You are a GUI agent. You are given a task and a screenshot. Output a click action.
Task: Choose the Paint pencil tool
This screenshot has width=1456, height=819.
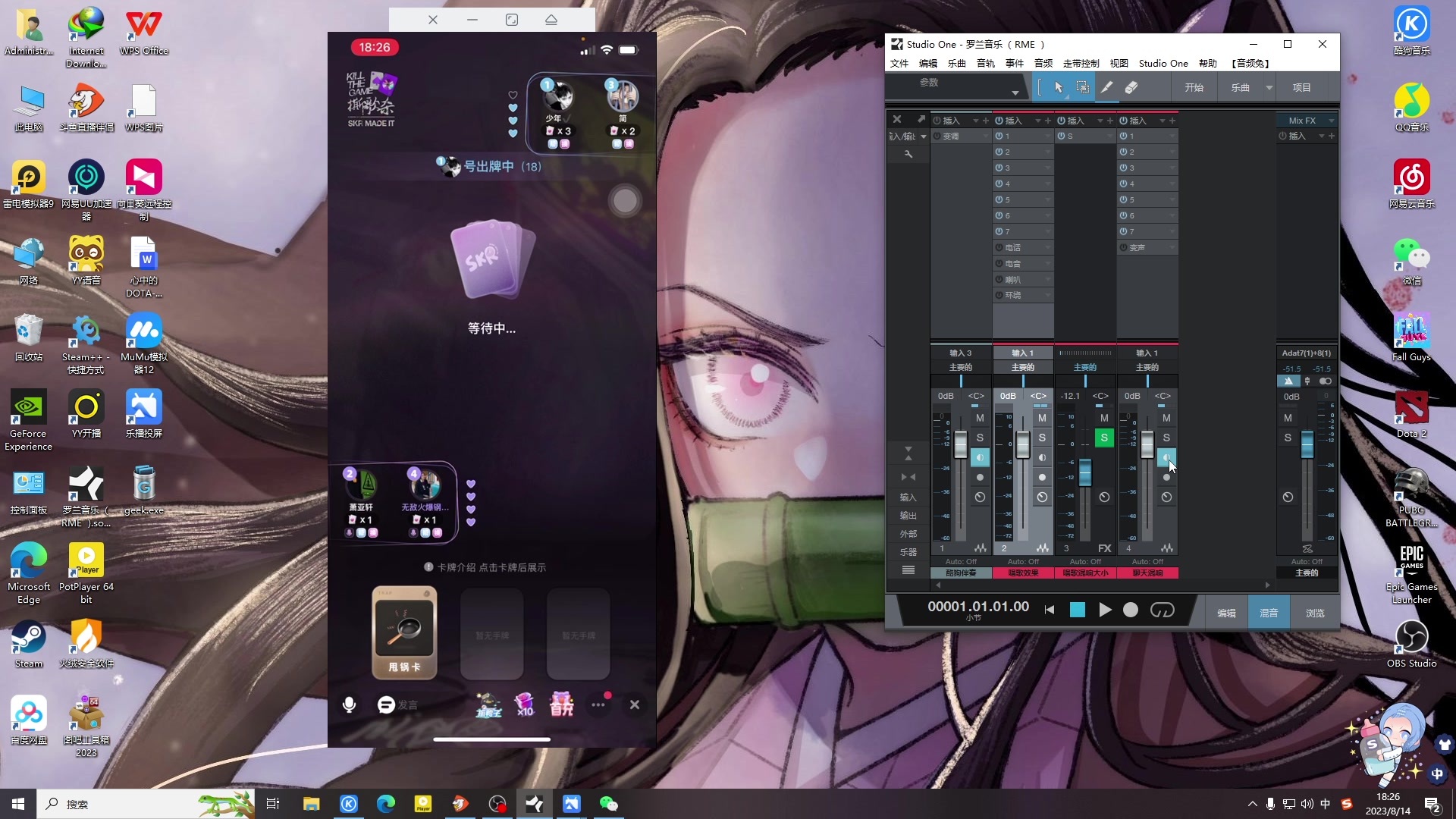pyautogui.click(x=1107, y=88)
